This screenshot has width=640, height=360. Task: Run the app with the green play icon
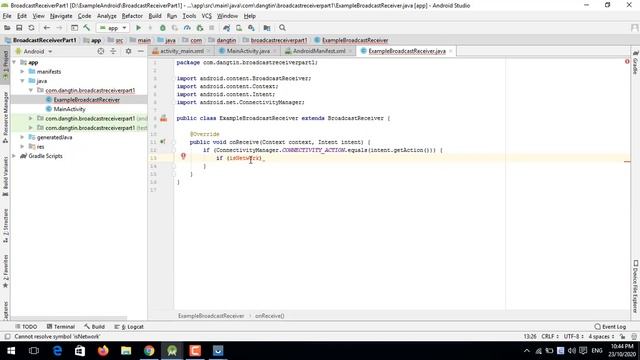point(138,28)
